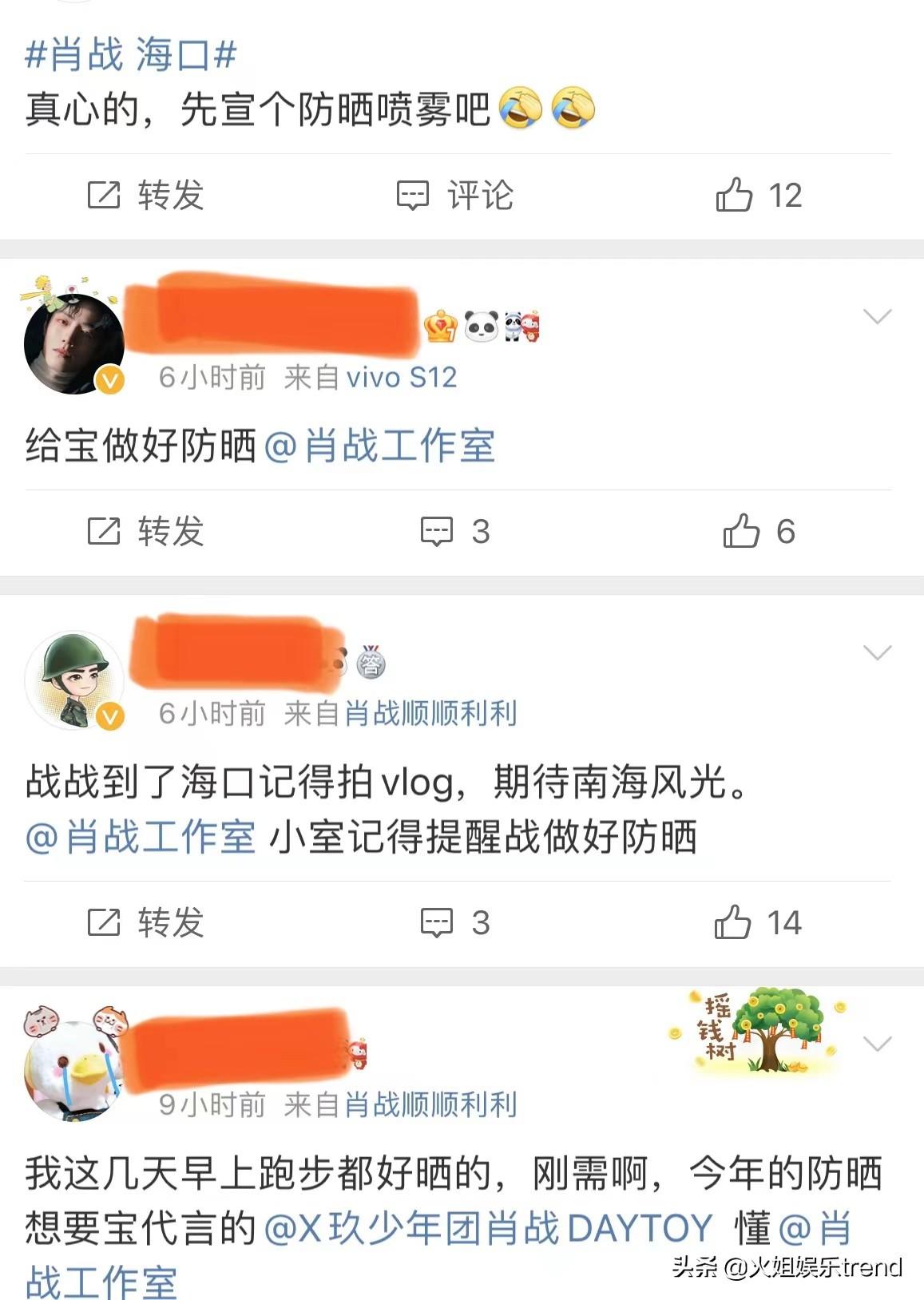Repost the 给宝做好防晒 post
The width and height of the screenshot is (924, 1300).
click(145, 532)
